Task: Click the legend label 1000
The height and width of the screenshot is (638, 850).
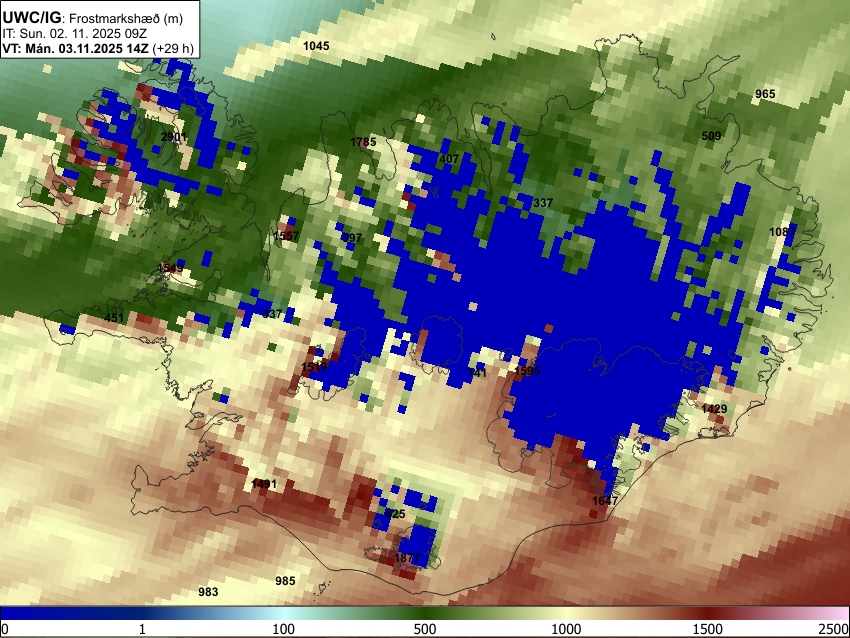Action: (x=566, y=629)
